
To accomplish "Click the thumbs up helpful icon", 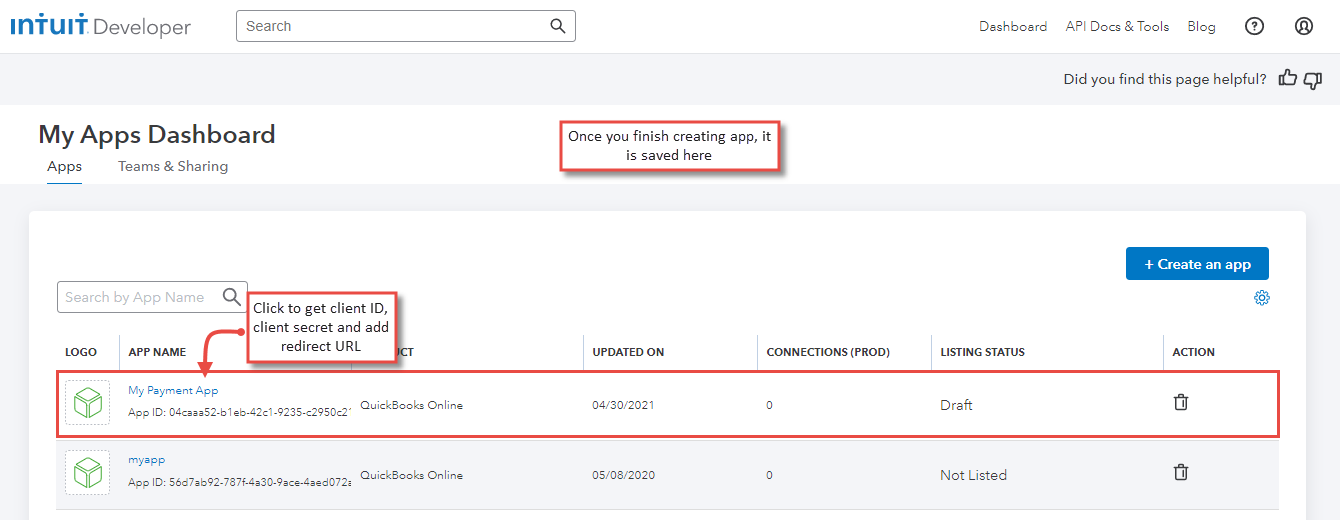I will point(1288,78).
